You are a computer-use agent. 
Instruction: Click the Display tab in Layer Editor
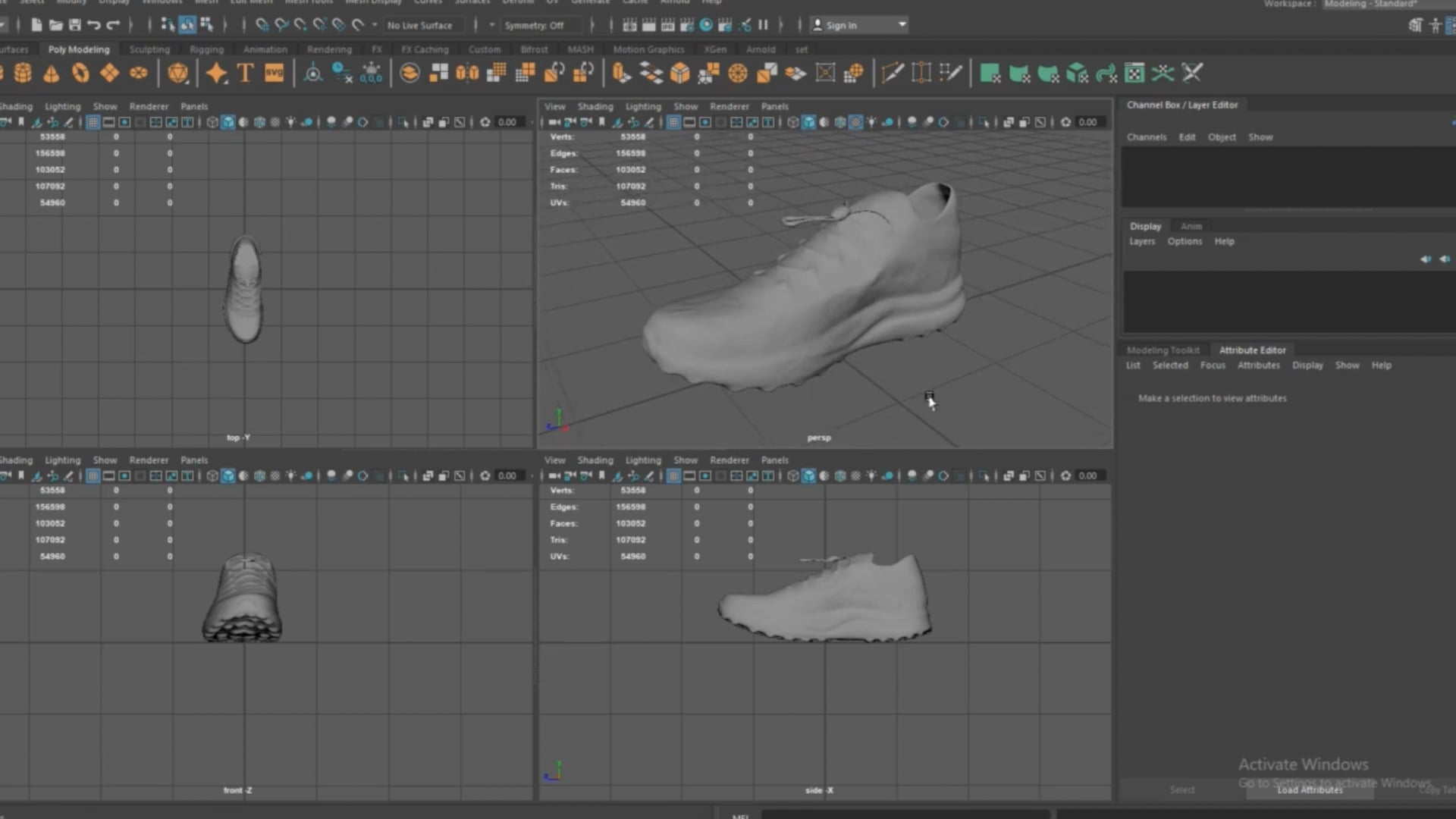[x=1145, y=226]
